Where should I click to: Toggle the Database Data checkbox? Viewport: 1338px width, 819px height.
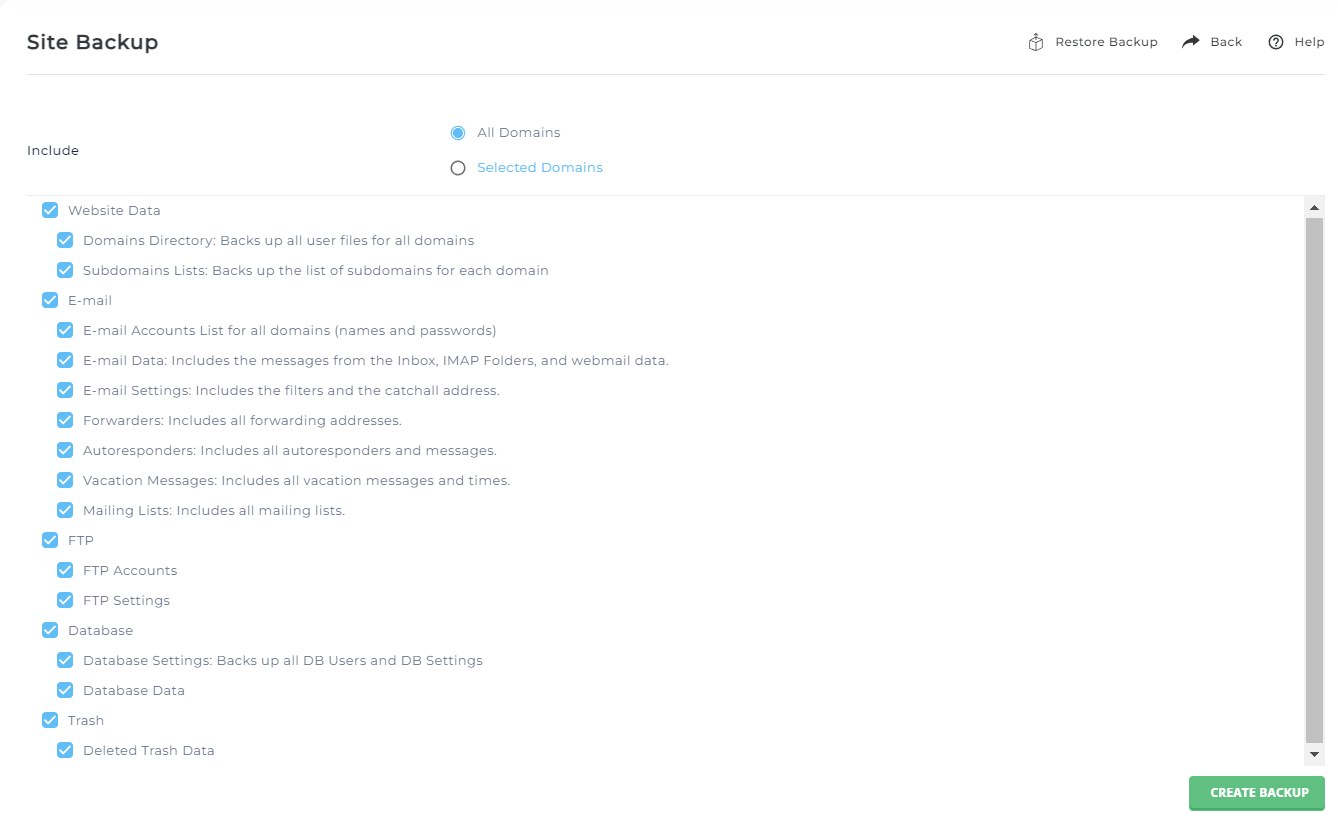point(65,690)
